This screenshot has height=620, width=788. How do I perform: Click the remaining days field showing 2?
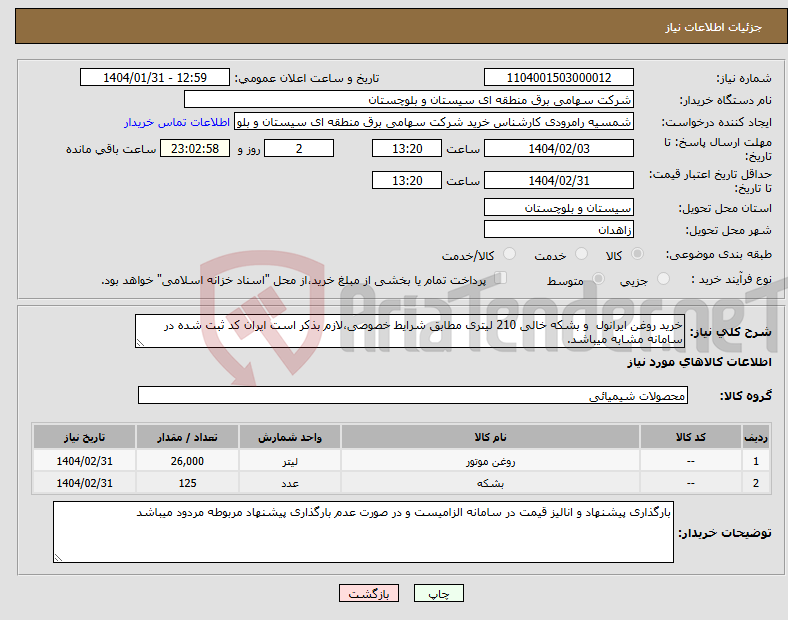pos(299,149)
